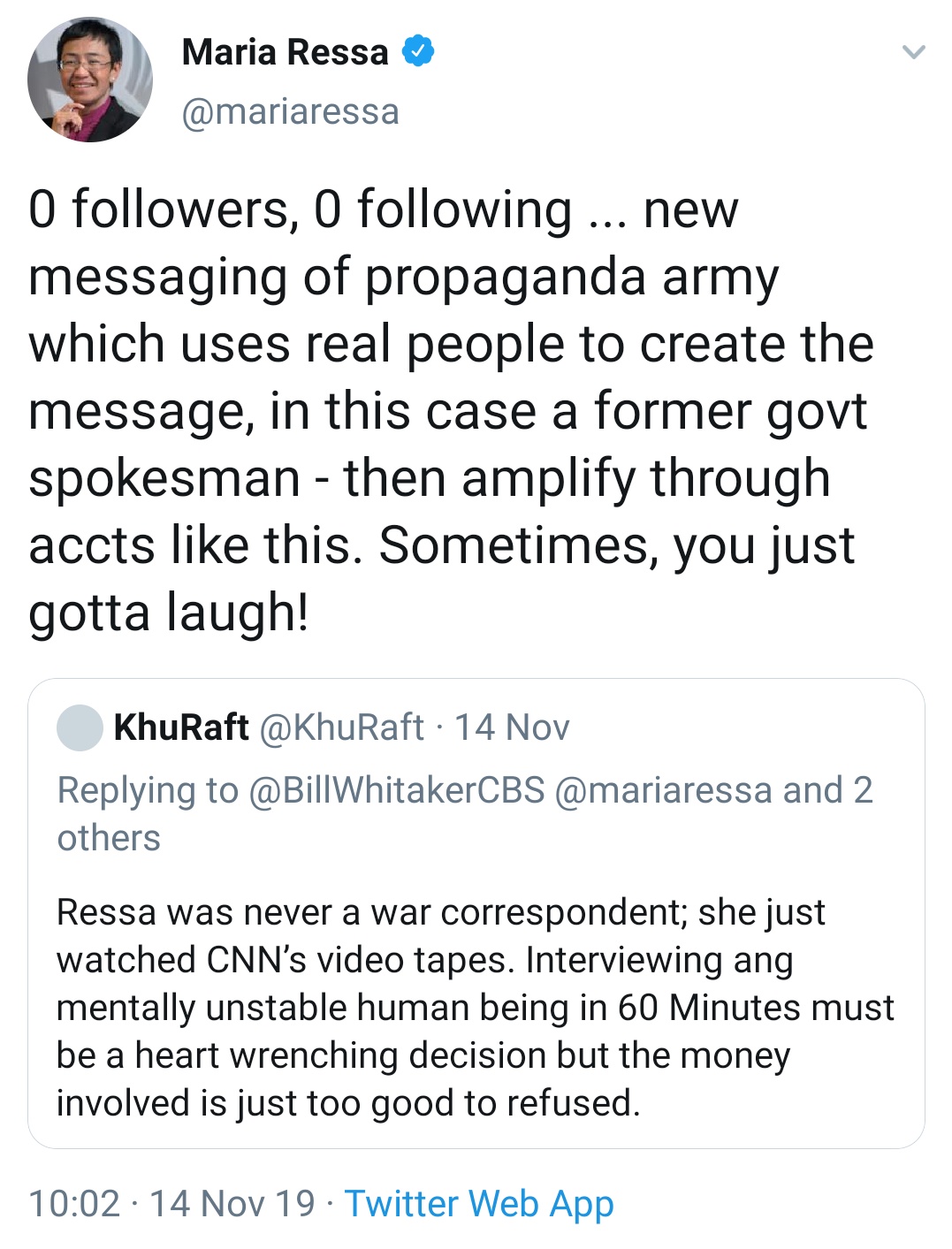The image size is (952, 1249).
Task: Open the tweet options chevron menu
Action: [x=913, y=52]
